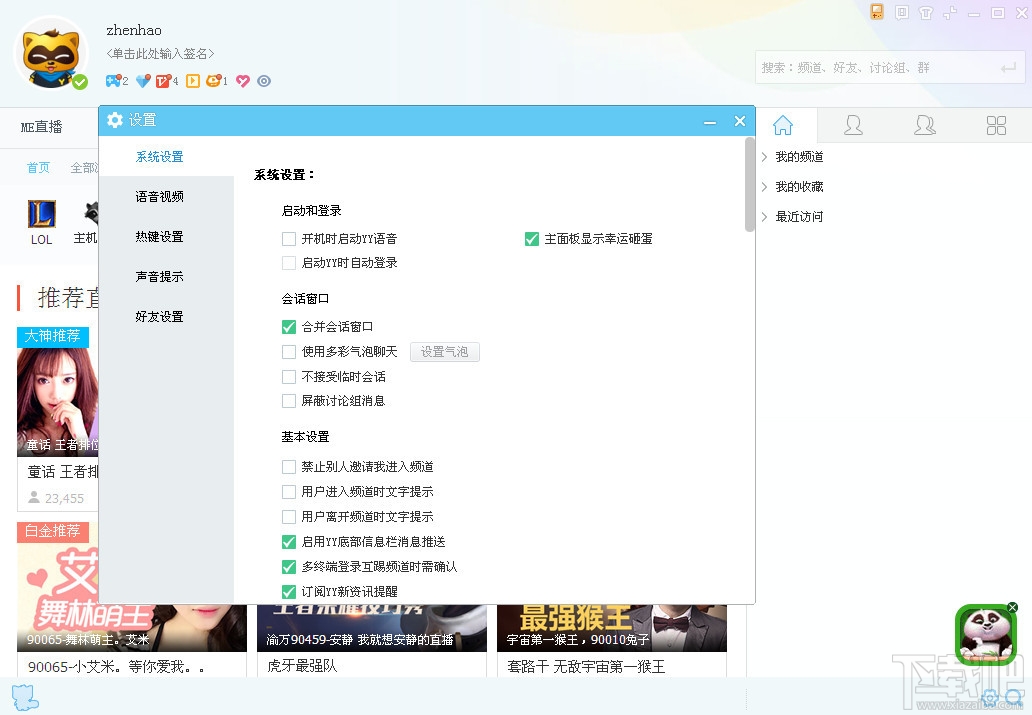
Task: Enable 开机时启动YY语音 startup option
Action: click(290, 238)
